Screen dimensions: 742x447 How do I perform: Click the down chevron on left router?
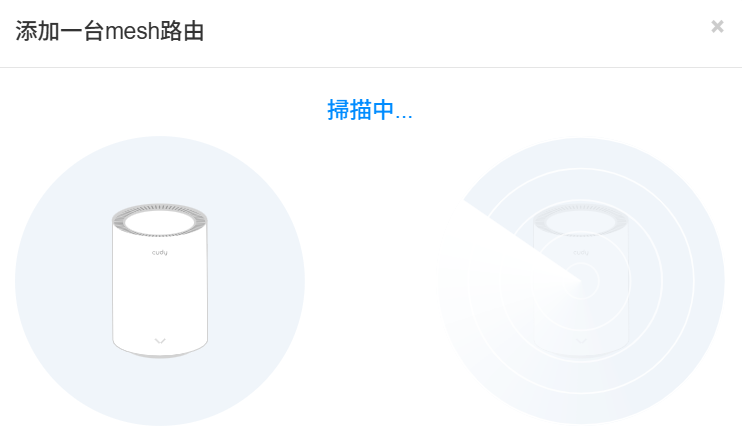pos(160,341)
